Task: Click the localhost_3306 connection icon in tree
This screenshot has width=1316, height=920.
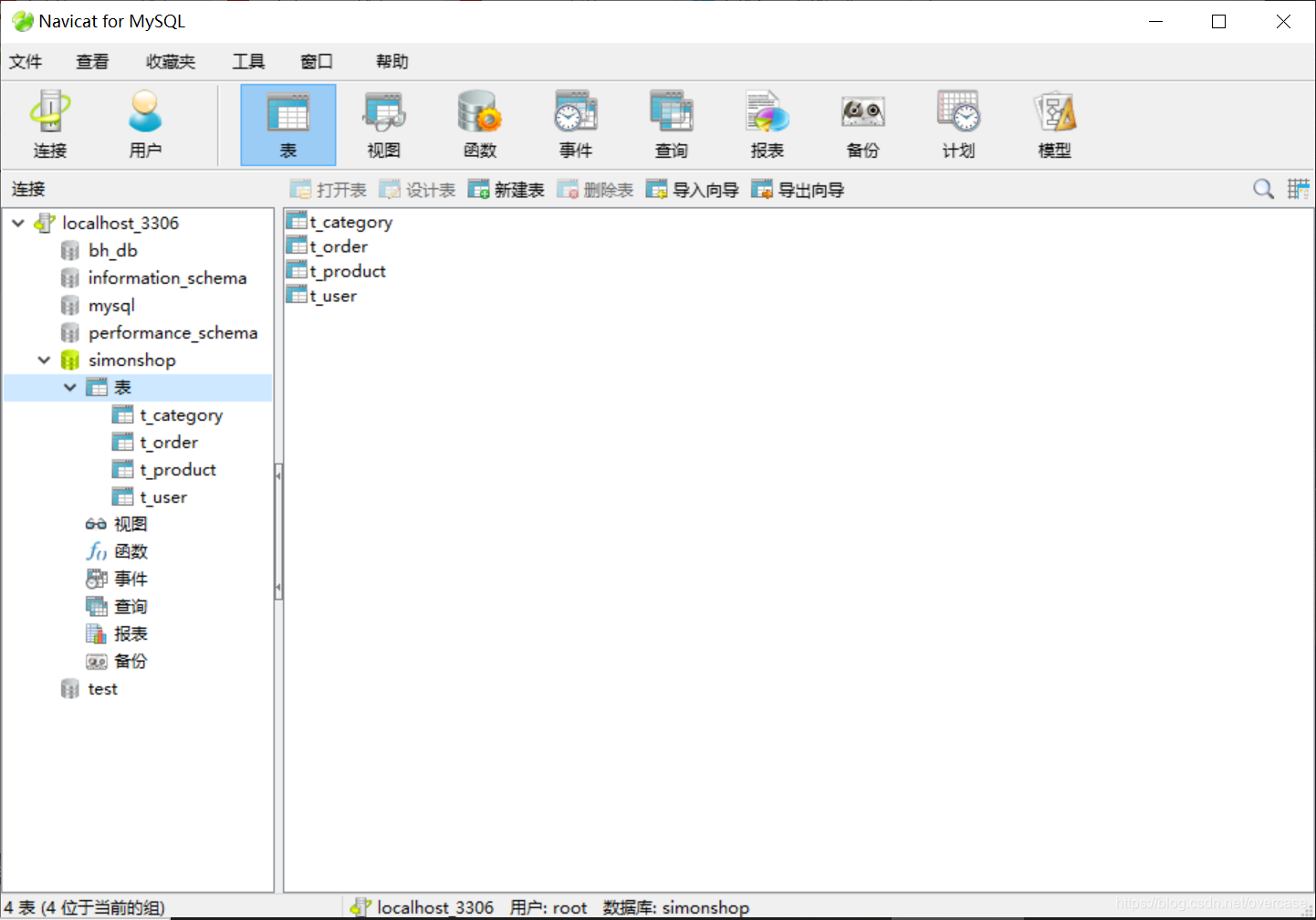Action: click(45, 223)
